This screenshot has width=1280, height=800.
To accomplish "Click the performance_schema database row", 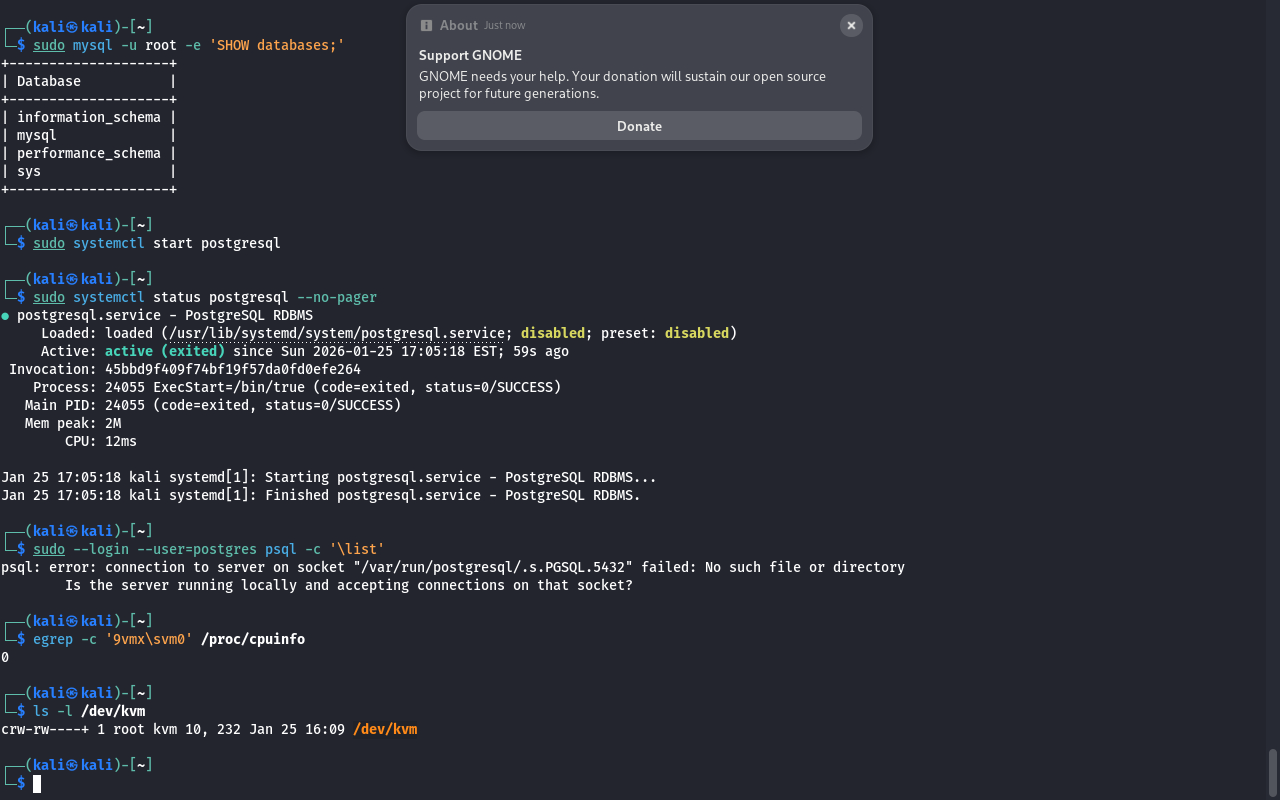I will [x=88, y=153].
